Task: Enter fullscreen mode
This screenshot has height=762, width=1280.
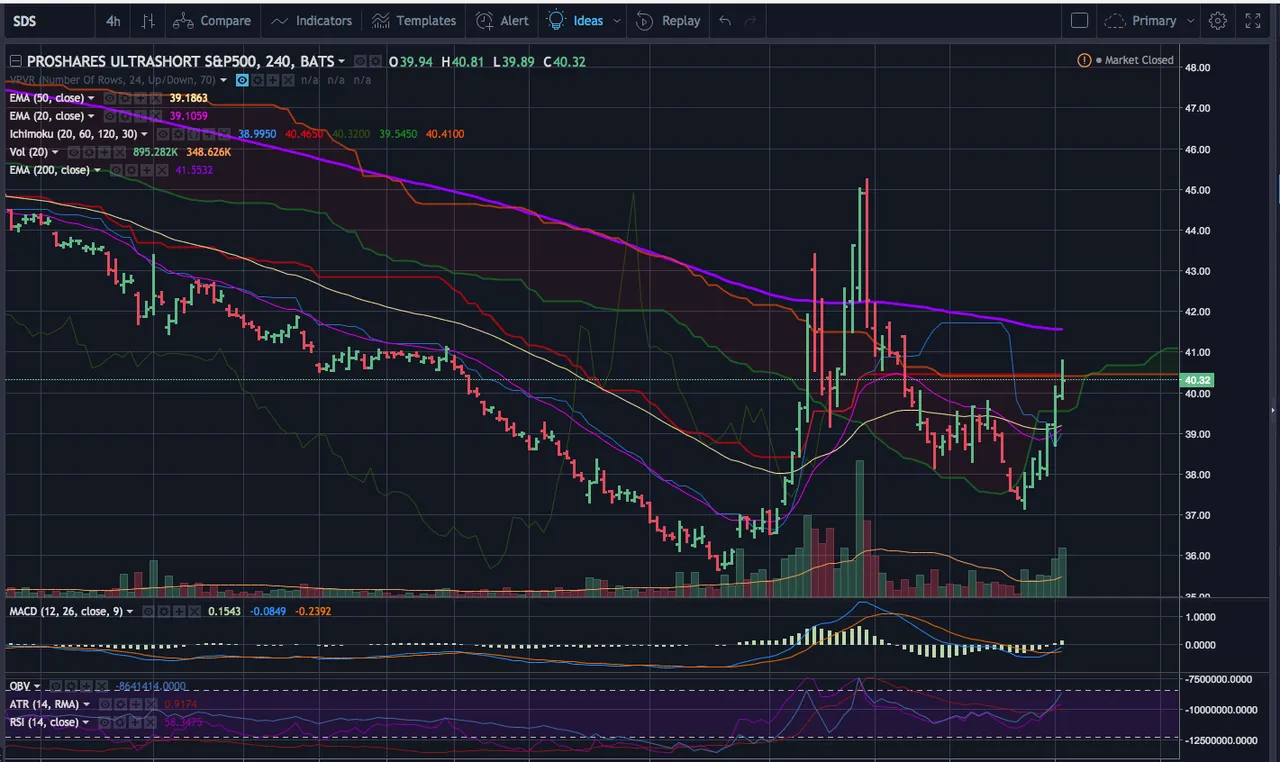Action: 1252,21
